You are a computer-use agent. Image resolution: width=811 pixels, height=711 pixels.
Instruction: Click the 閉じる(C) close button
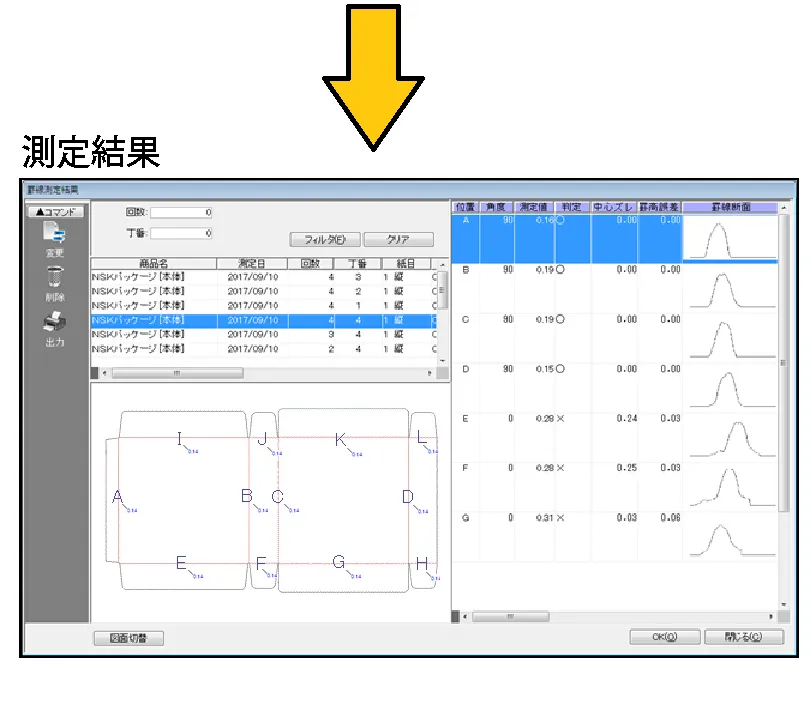click(x=745, y=637)
